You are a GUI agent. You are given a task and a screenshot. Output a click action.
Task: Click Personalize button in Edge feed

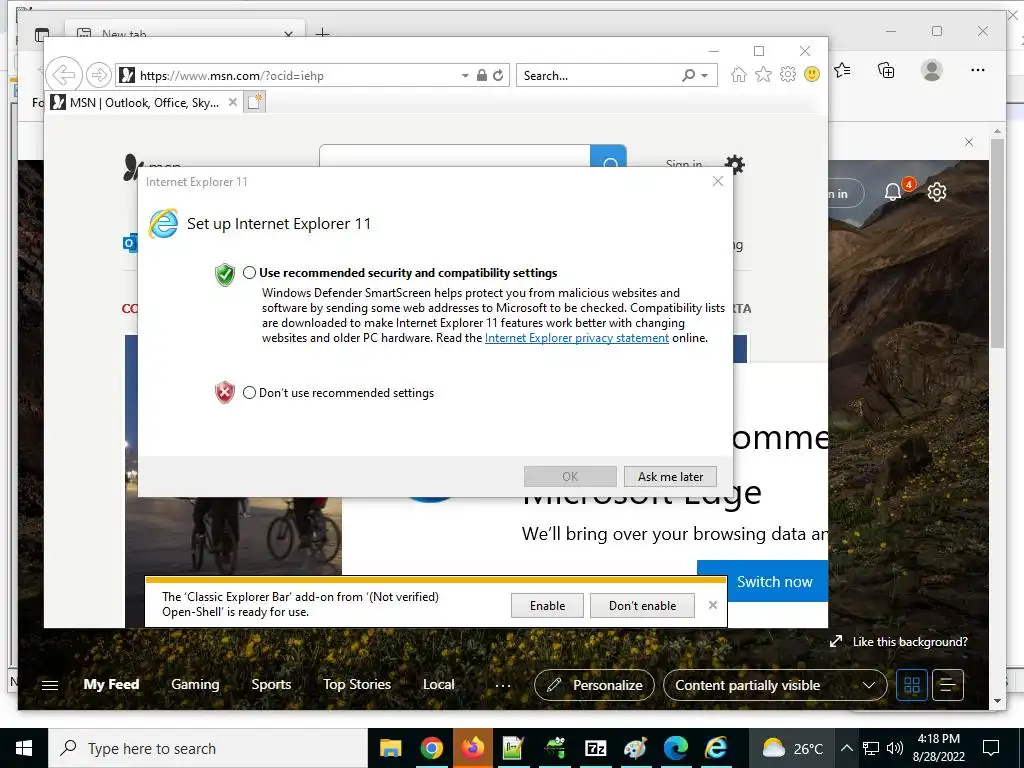[594, 685]
